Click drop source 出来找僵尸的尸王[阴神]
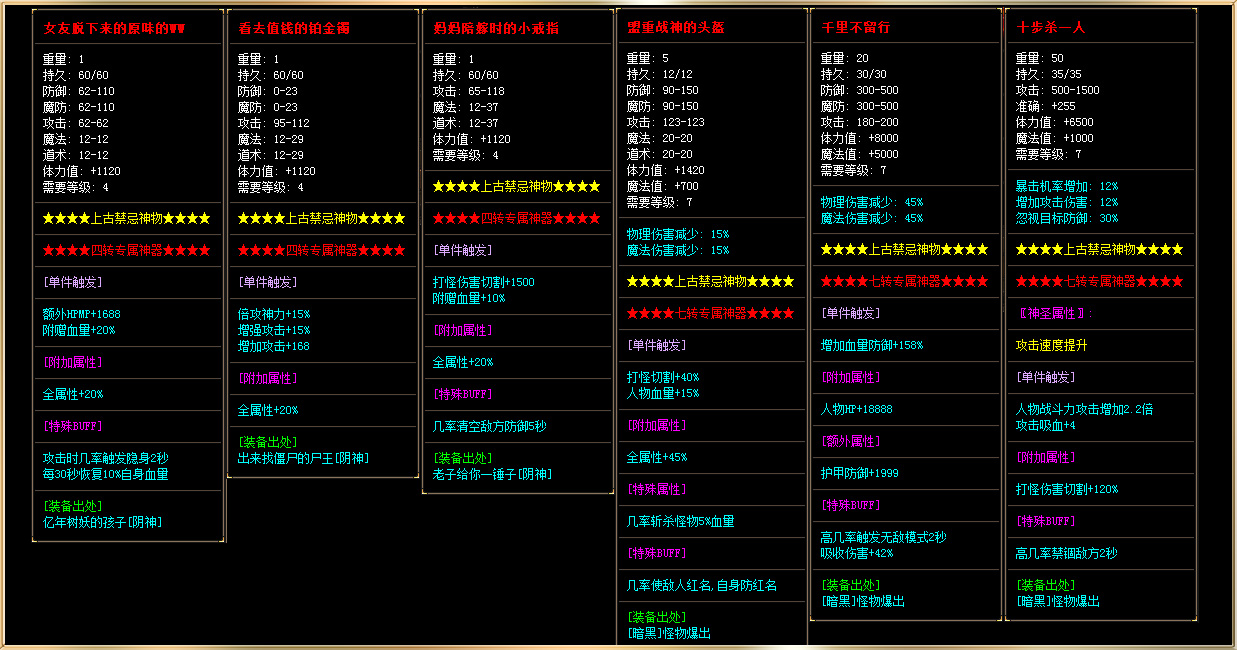 pyautogui.click(x=303, y=458)
